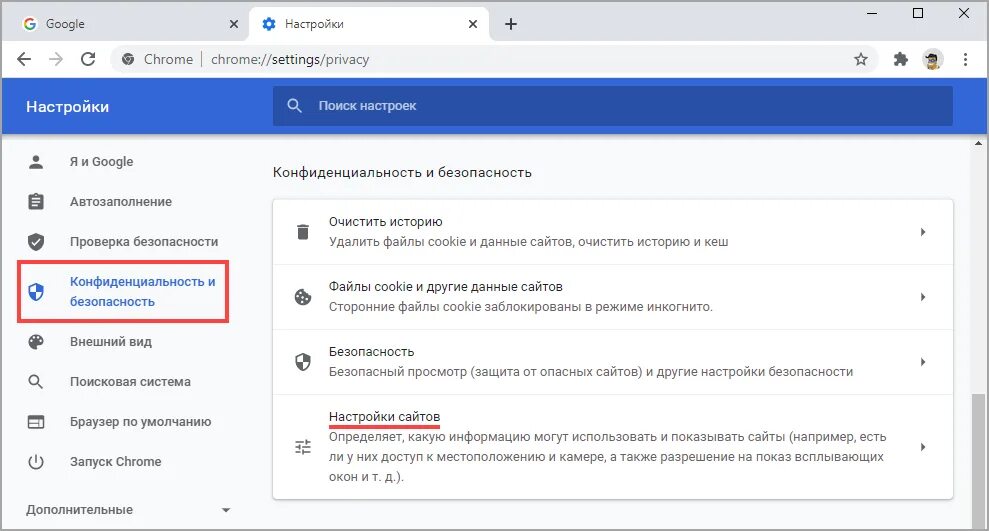Click the palette icon for Внешний вид
Screen dimensions: 989x531
[36, 342]
